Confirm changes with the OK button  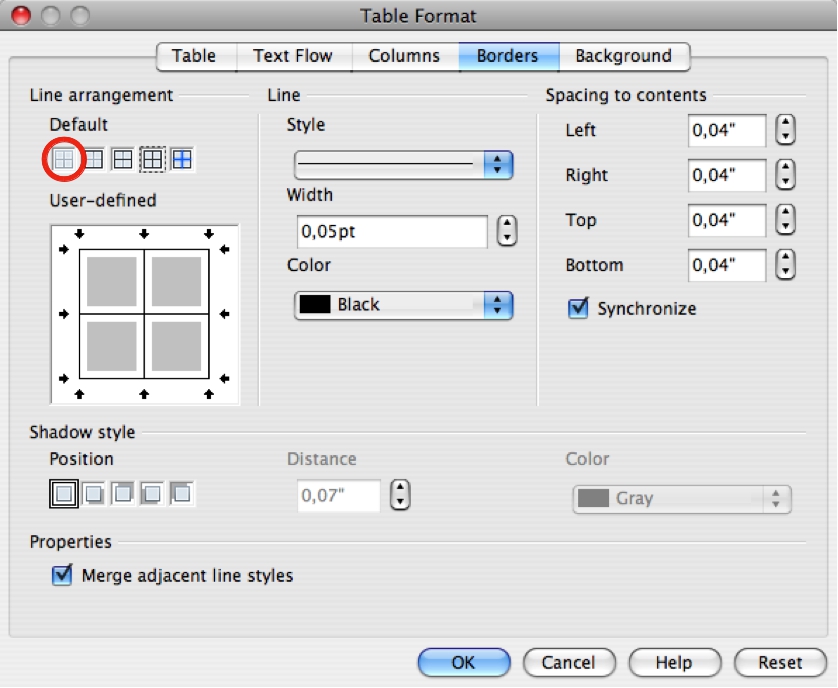464,662
